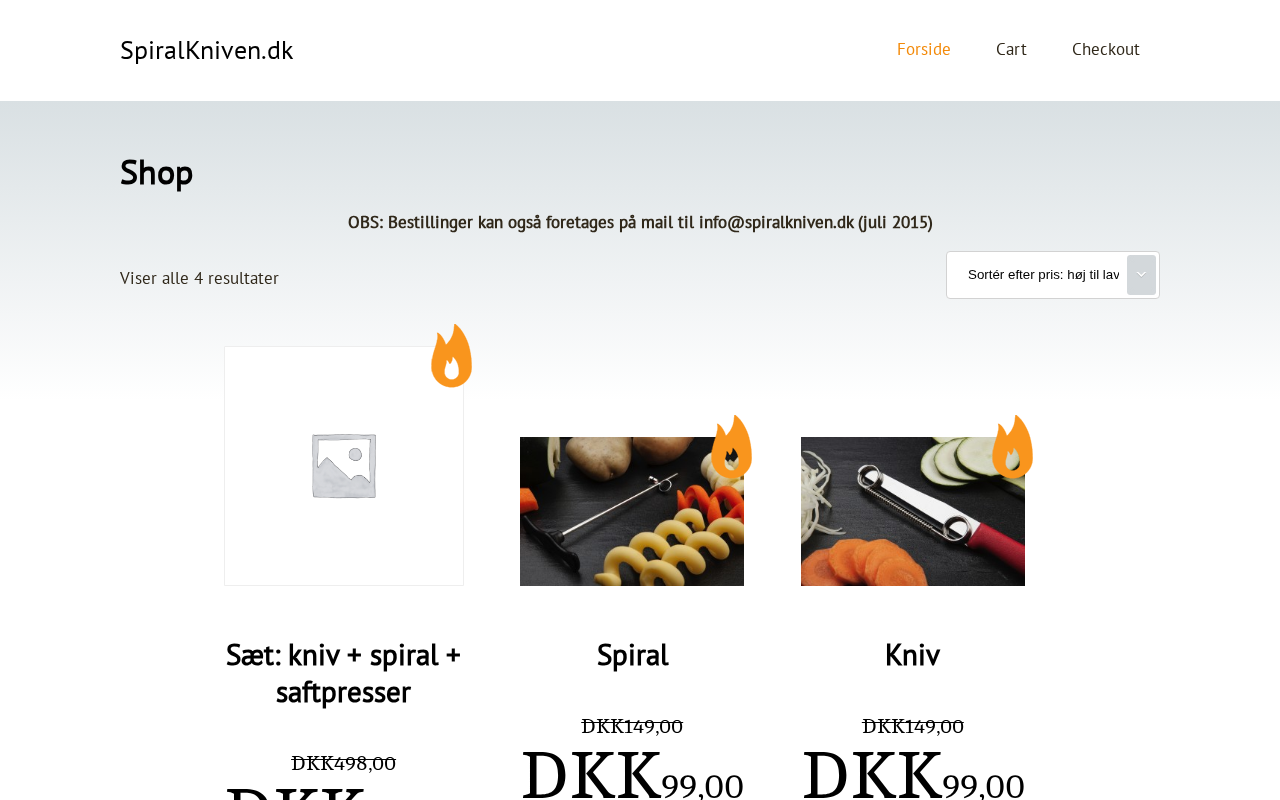
Task: Click the flame sale badge on Kniv photo
Action: 1013,447
